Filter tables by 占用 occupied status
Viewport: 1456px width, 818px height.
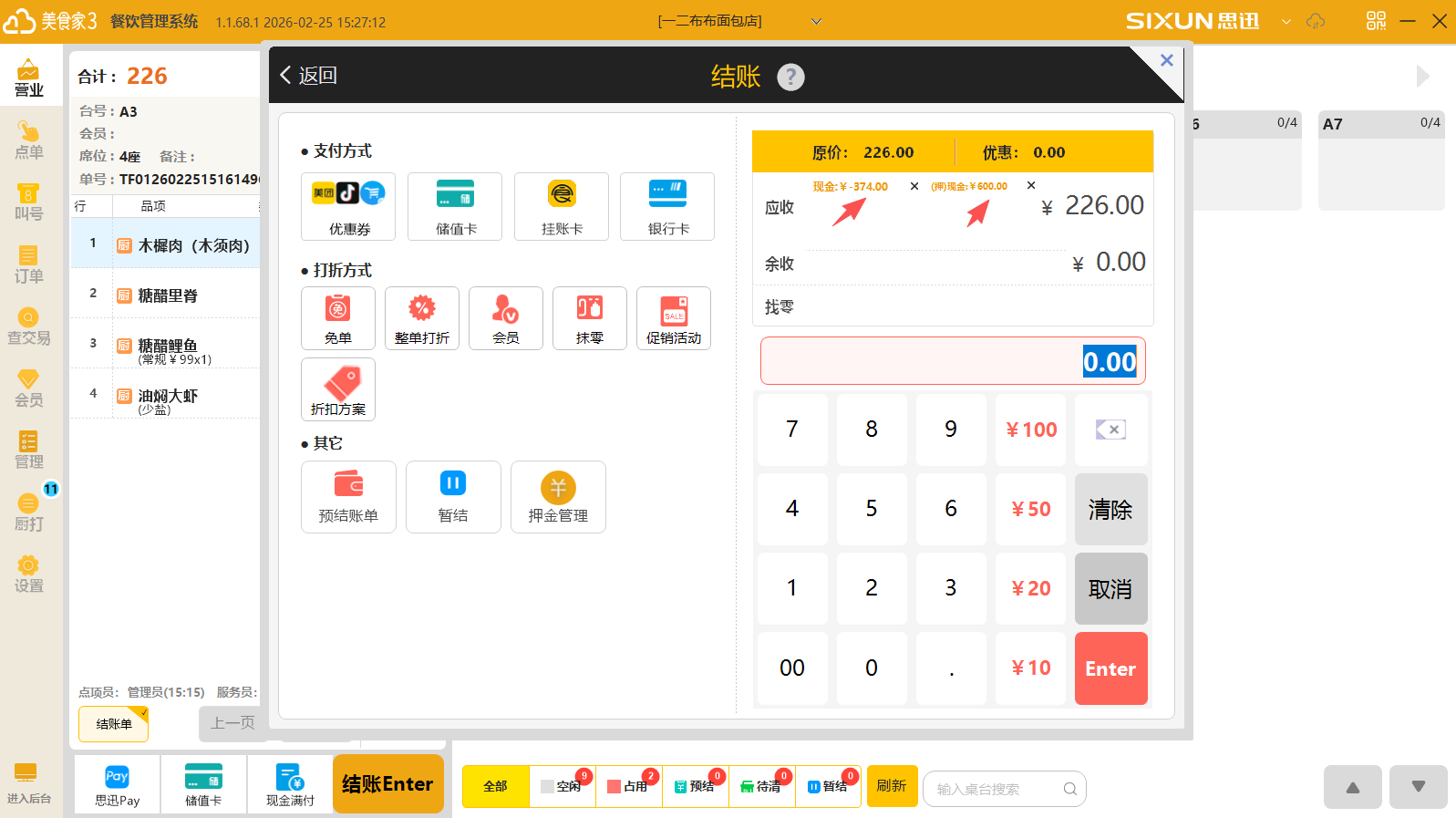pos(629,786)
